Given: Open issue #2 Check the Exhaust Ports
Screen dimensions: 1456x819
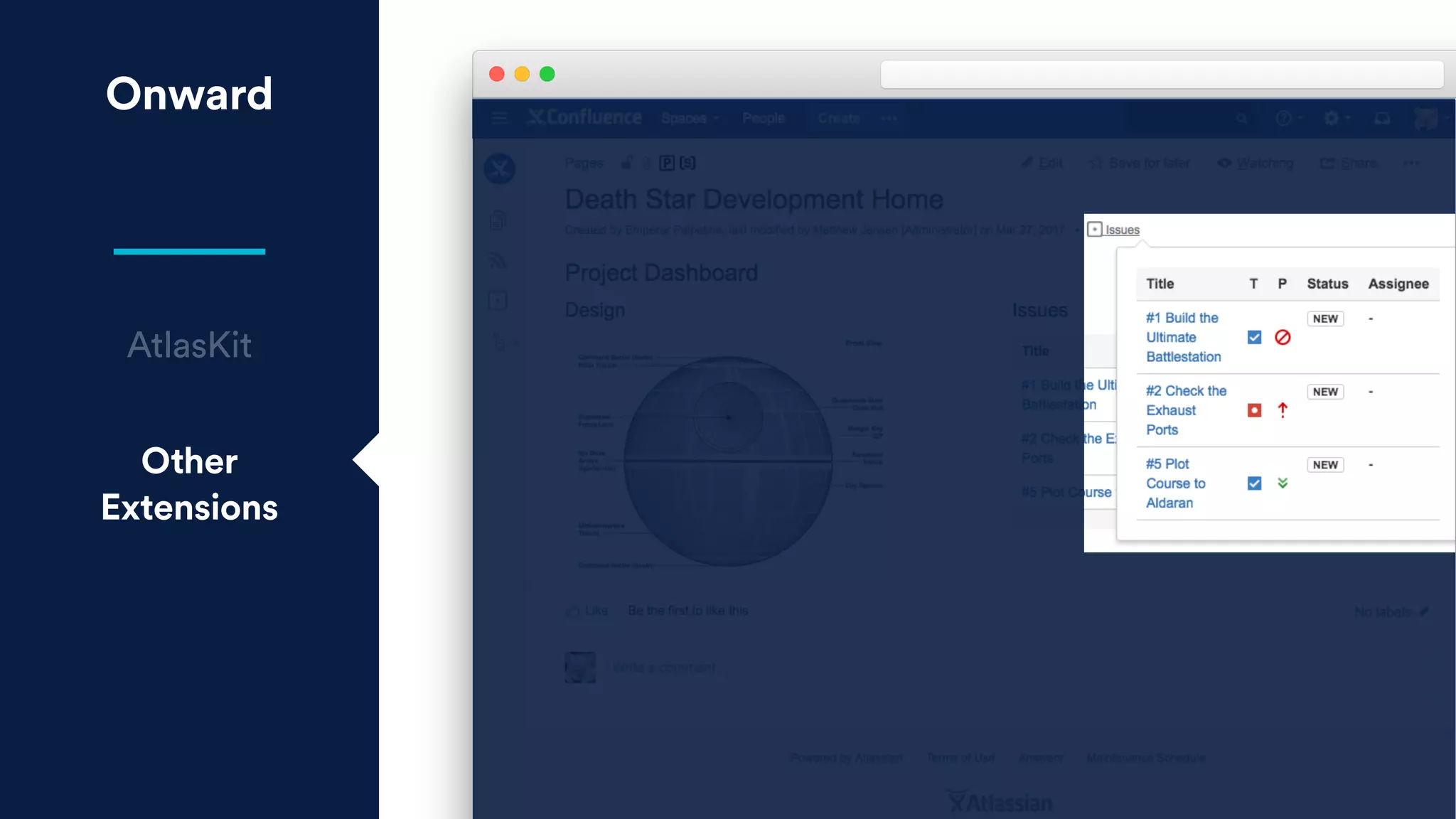Looking at the screenshot, I should (x=1186, y=410).
